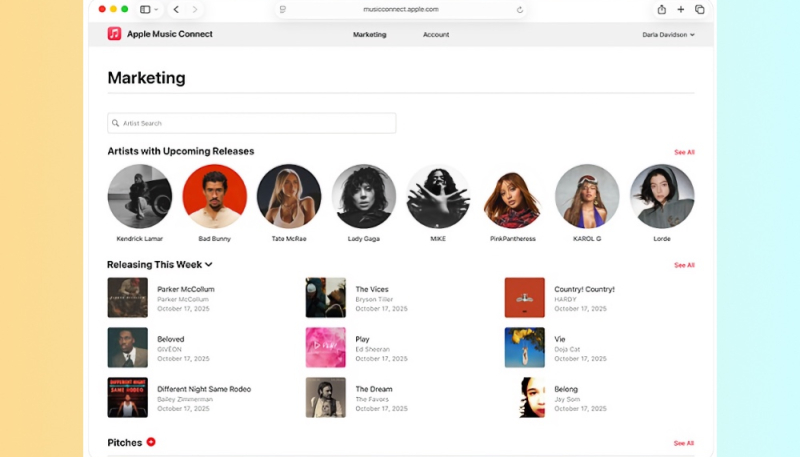Viewport: 800px width, 457px height.
Task: Click the "Jay Som" artist name
Action: (567, 399)
